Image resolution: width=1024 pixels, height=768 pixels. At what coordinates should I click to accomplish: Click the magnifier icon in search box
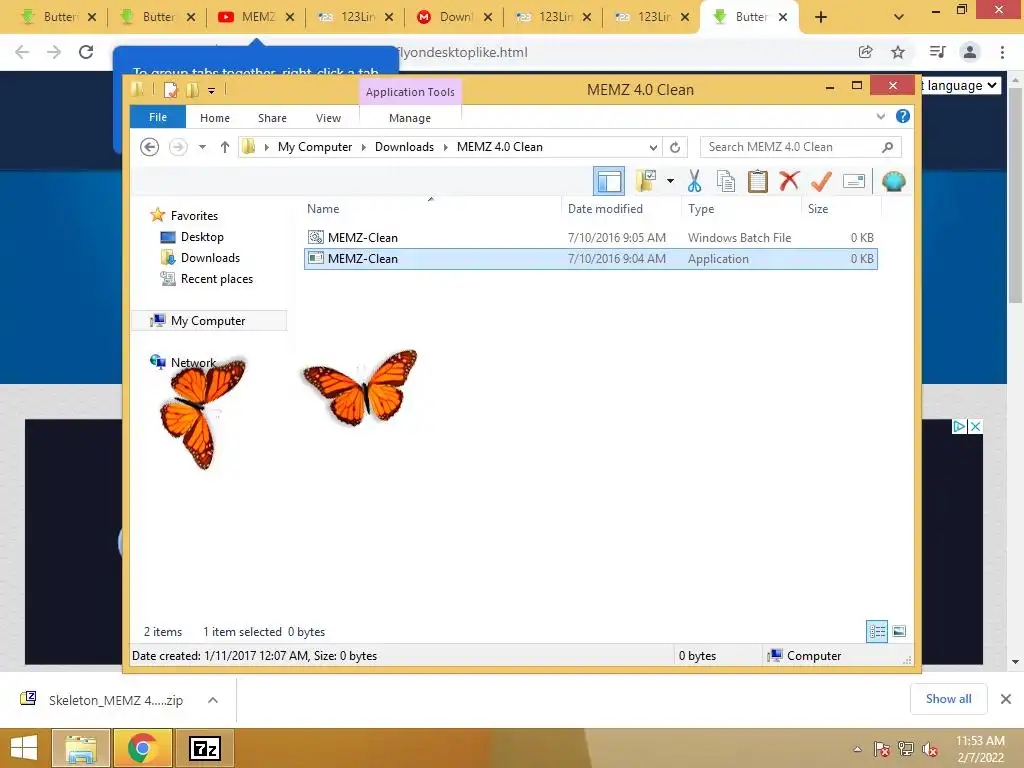[888, 147]
